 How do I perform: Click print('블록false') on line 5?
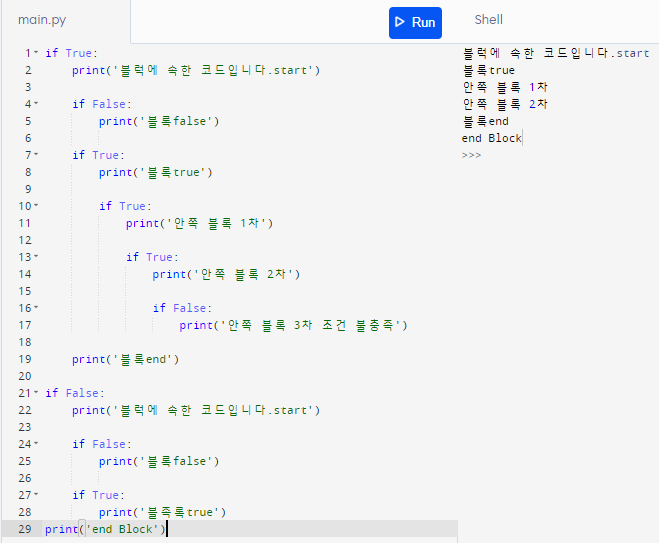159,121
